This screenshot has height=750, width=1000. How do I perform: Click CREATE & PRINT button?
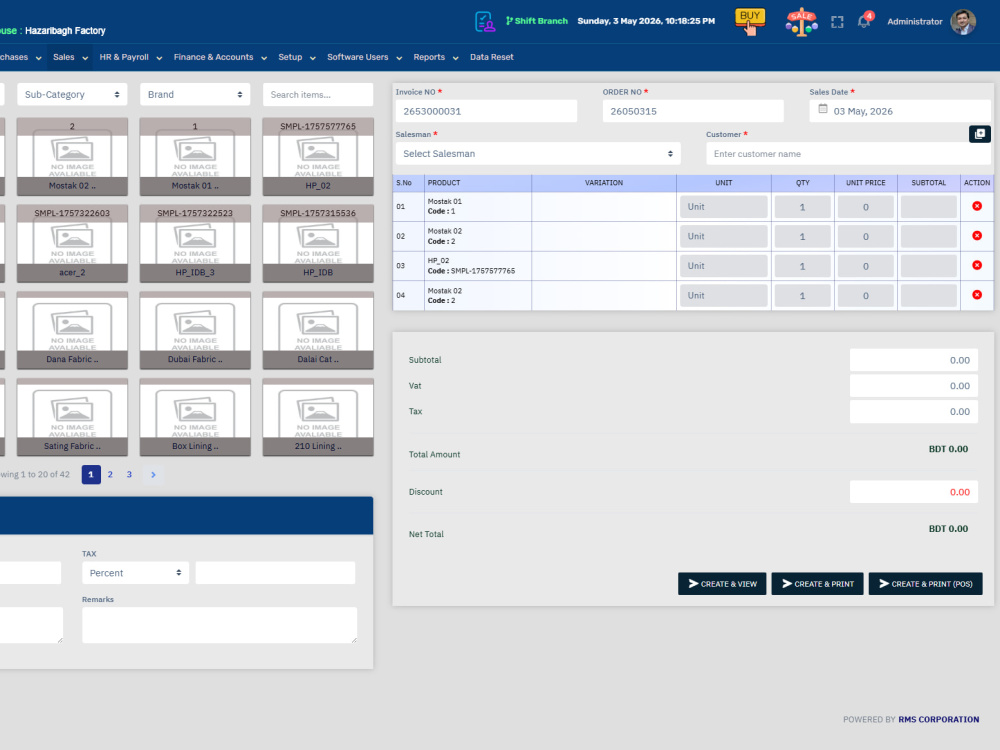point(818,584)
